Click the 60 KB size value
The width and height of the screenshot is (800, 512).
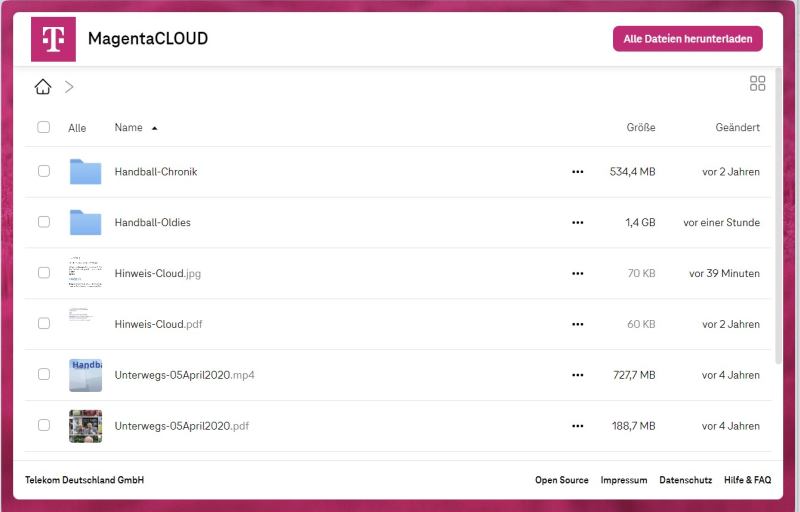coord(641,324)
